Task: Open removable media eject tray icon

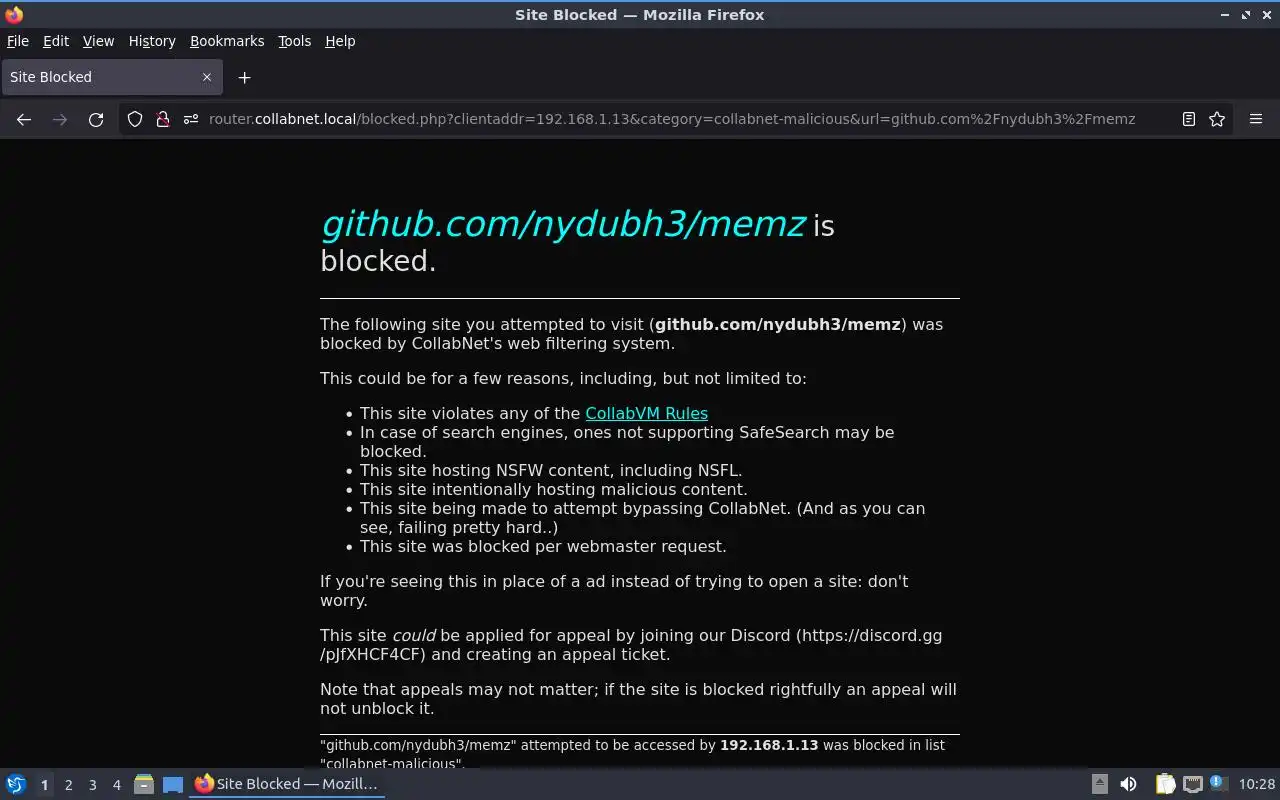Action: pos(1099,784)
